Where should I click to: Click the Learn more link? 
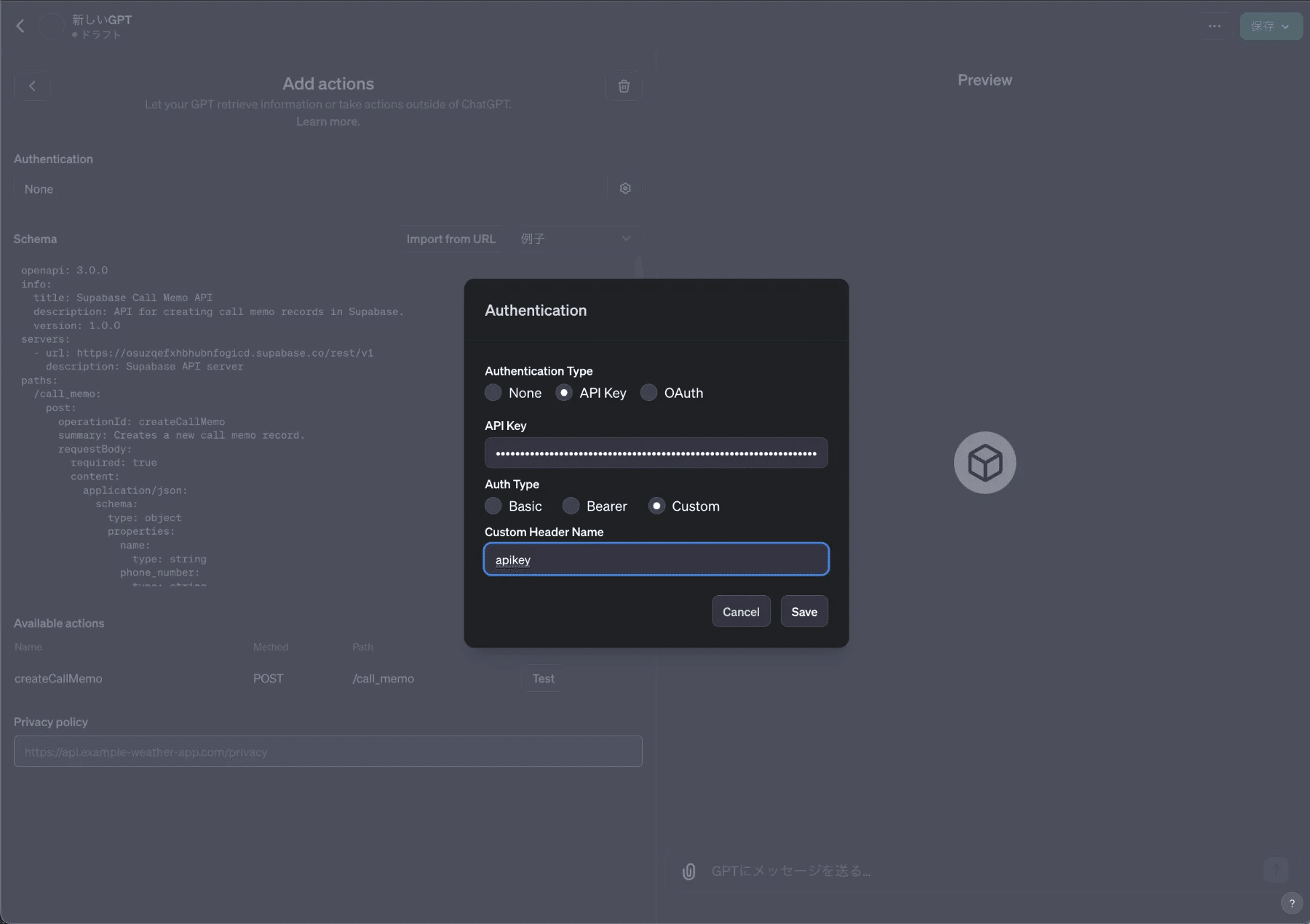327,122
